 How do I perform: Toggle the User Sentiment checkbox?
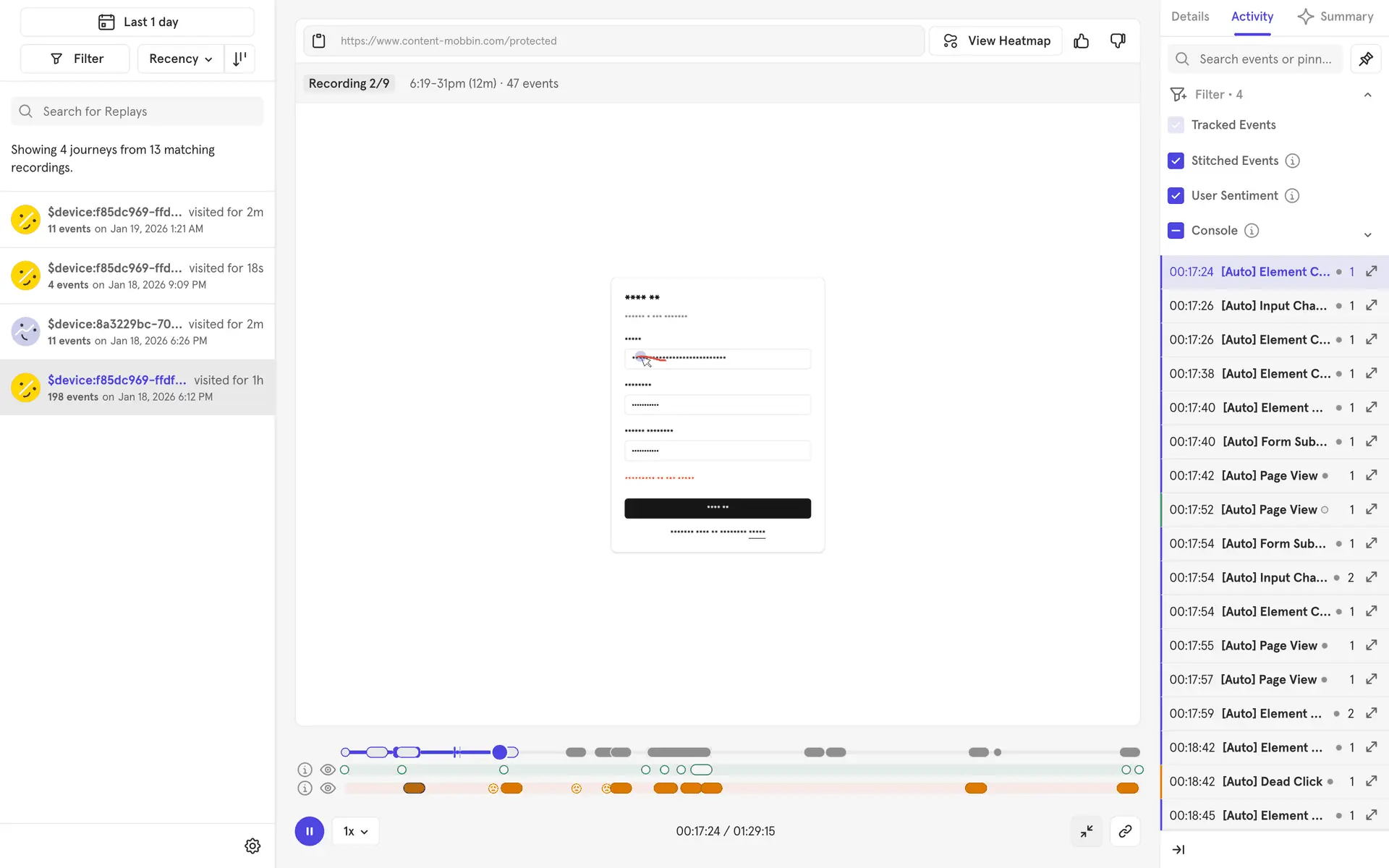point(1176,195)
